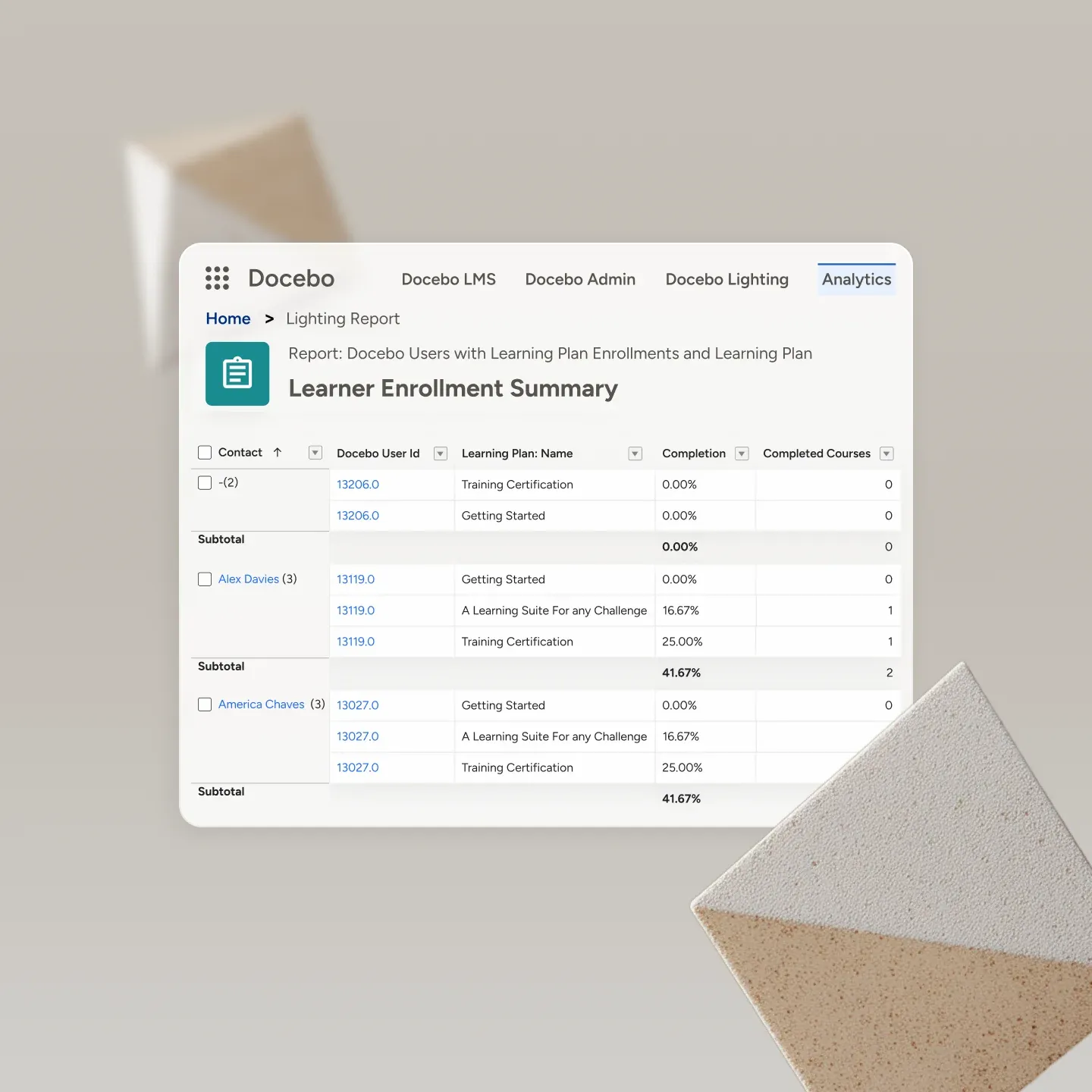Expand the Docebo User Id column dropdown
1092x1092 pixels.
440,453
